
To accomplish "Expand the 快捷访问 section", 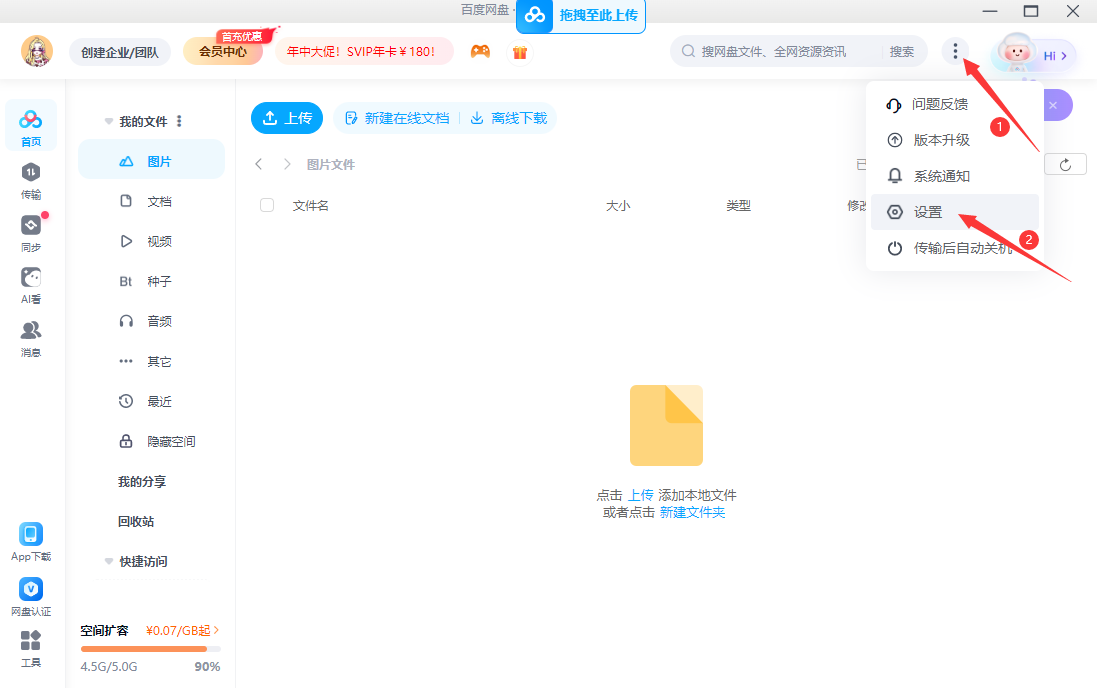I will pyautogui.click(x=107, y=561).
